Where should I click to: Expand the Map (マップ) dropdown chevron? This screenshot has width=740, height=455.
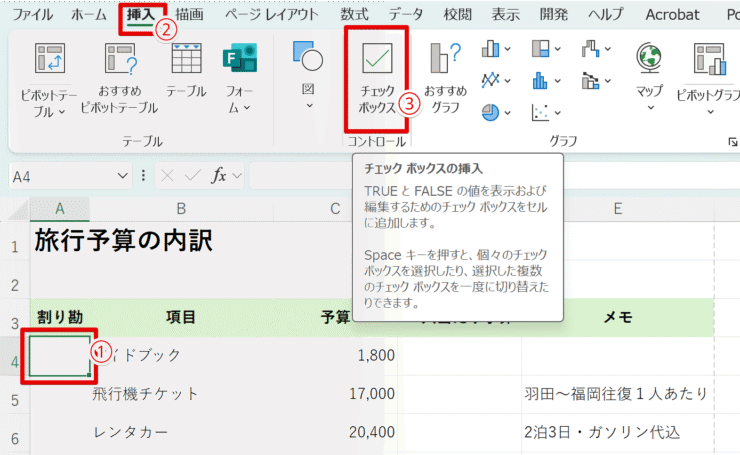click(651, 108)
